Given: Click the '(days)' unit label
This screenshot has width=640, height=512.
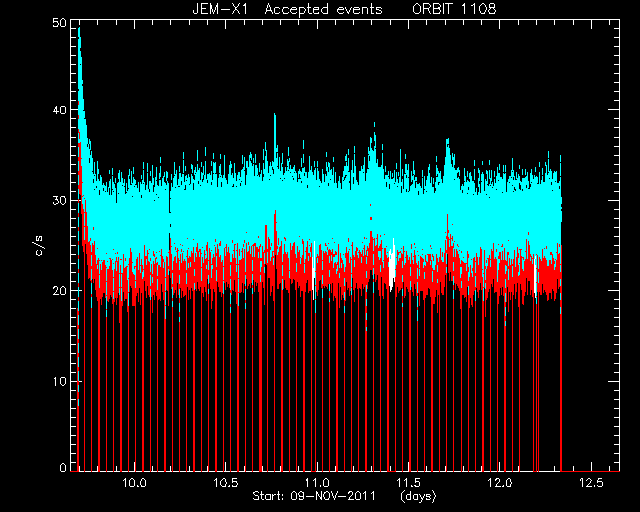Looking at the screenshot, I should 418,496.
